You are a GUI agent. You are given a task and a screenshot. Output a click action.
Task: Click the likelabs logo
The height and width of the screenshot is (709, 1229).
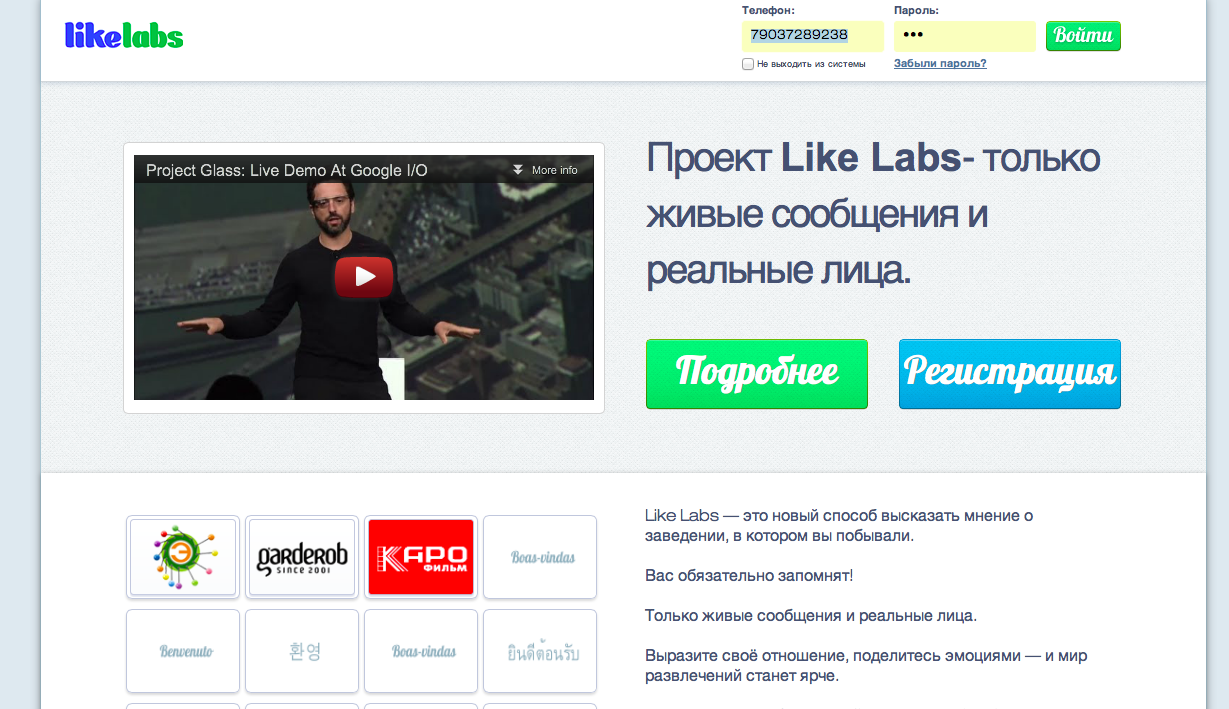[x=124, y=36]
